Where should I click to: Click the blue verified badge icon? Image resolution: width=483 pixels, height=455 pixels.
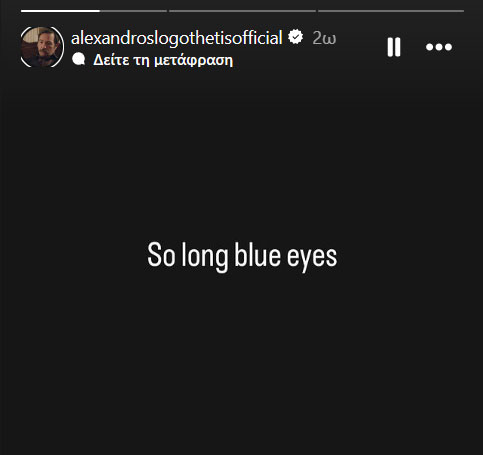296,37
